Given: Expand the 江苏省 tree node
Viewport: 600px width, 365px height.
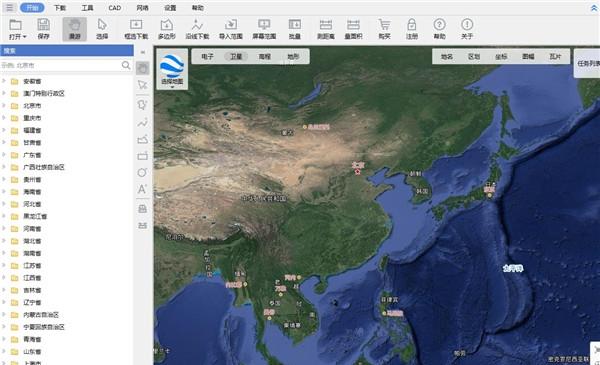Looking at the screenshot, I should (x=4, y=265).
